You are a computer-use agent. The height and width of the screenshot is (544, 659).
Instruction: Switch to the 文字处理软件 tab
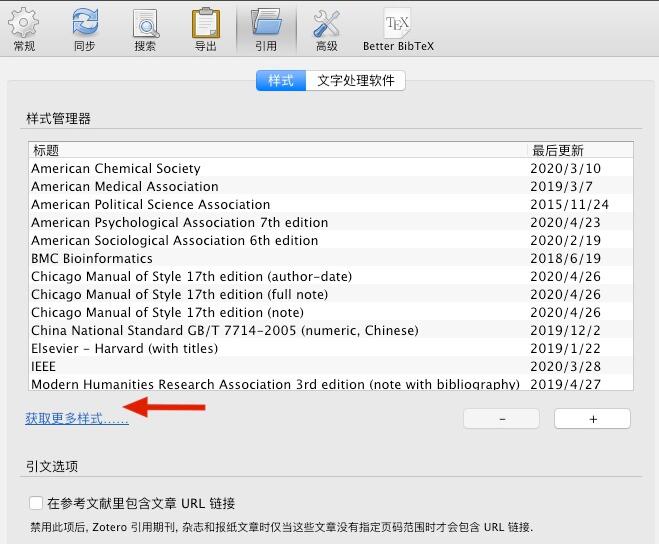point(356,80)
